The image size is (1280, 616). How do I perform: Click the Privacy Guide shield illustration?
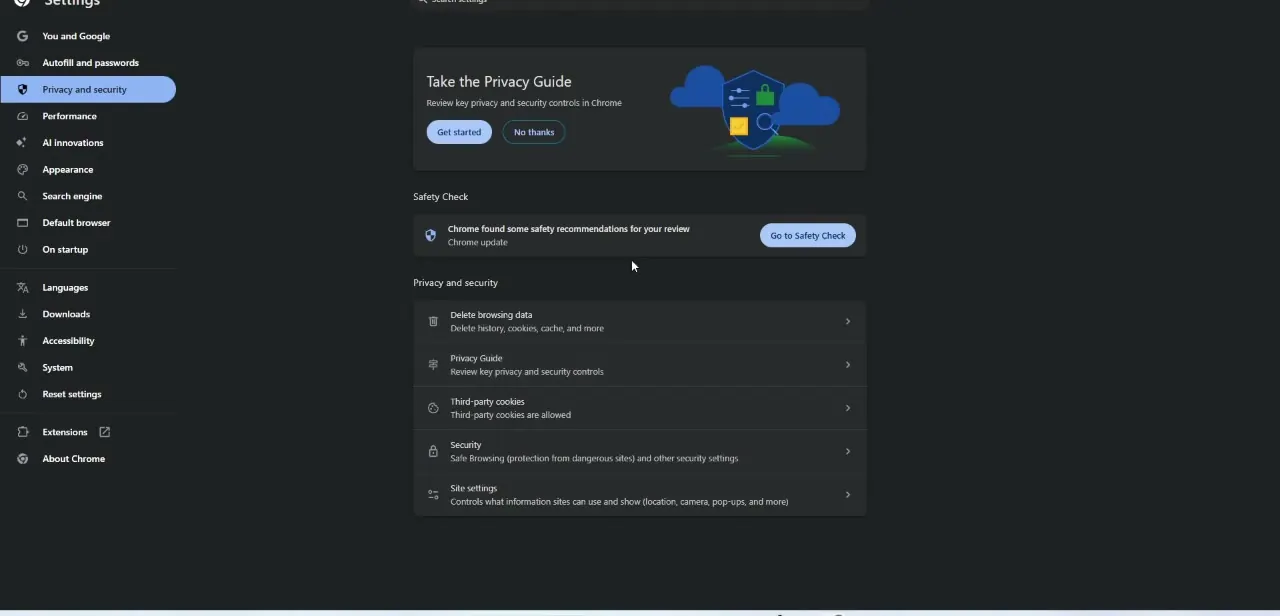point(755,110)
